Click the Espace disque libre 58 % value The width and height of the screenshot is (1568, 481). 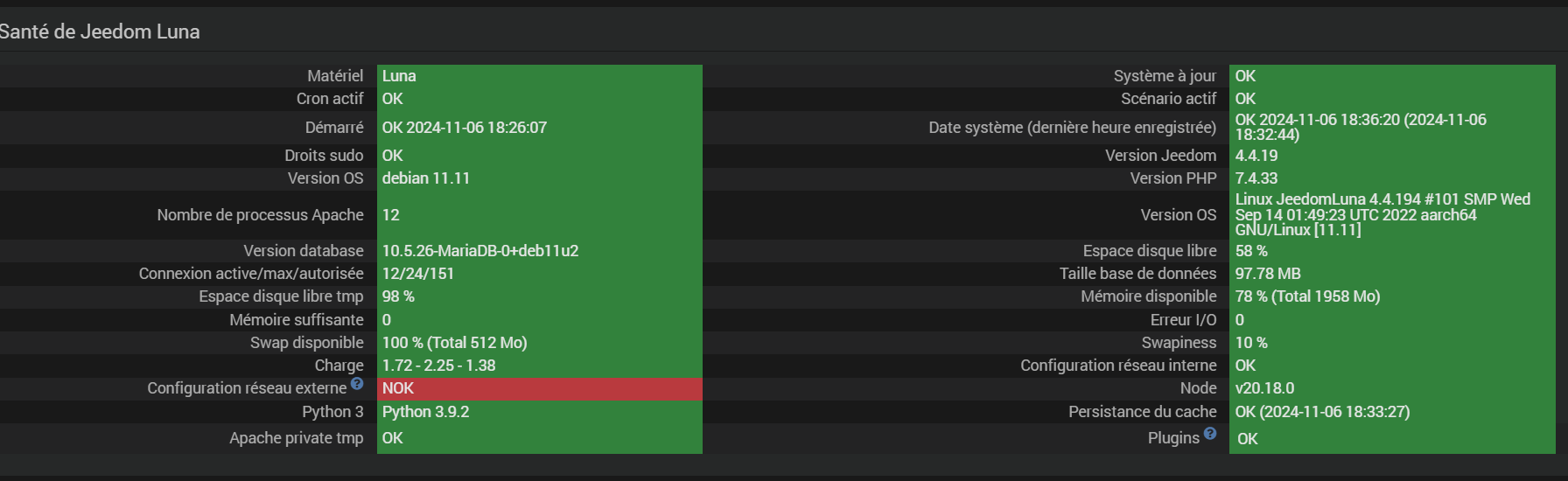pyautogui.click(x=1251, y=251)
